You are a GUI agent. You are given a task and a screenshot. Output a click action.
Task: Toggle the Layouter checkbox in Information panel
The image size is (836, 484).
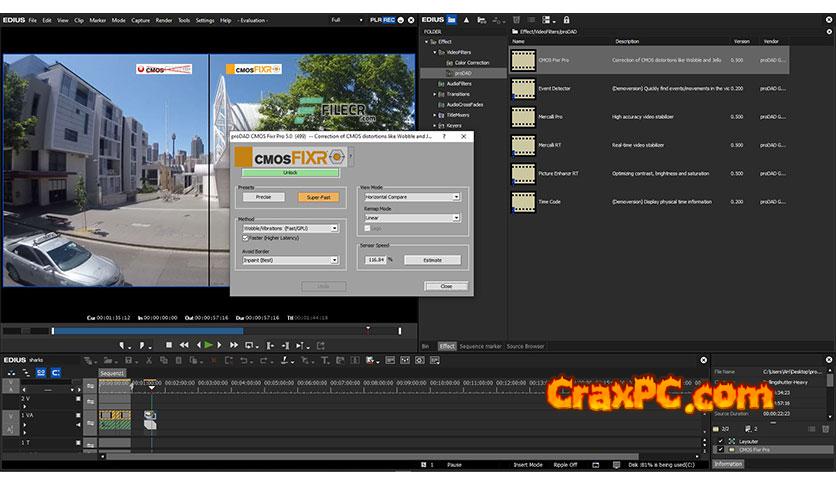click(x=720, y=440)
